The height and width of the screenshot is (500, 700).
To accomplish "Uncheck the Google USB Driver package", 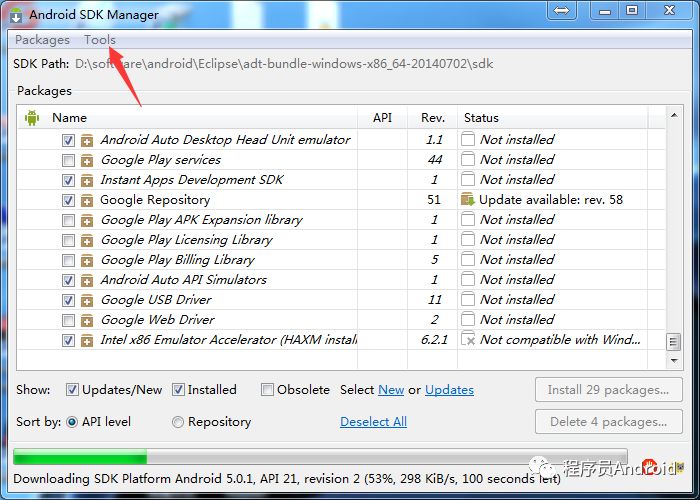I will point(68,300).
